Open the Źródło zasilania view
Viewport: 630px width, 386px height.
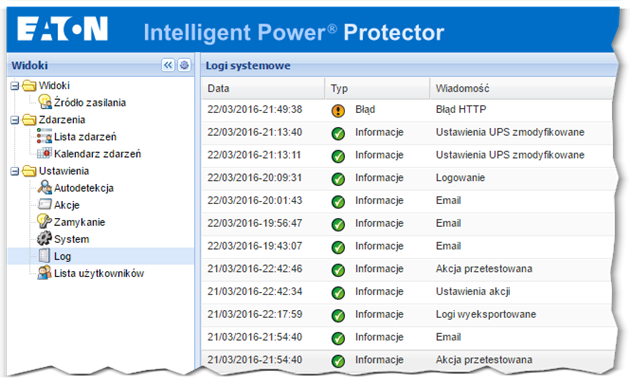[90, 103]
